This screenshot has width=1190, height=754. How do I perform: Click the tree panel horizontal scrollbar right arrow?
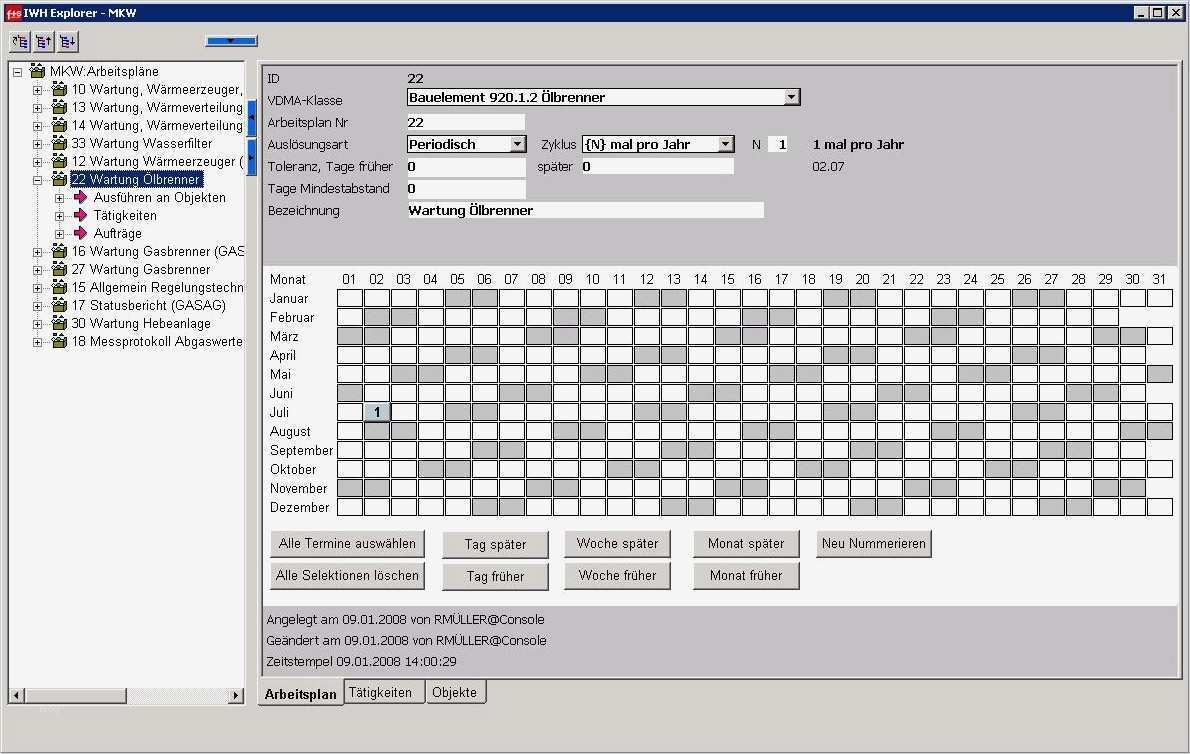tap(236, 695)
